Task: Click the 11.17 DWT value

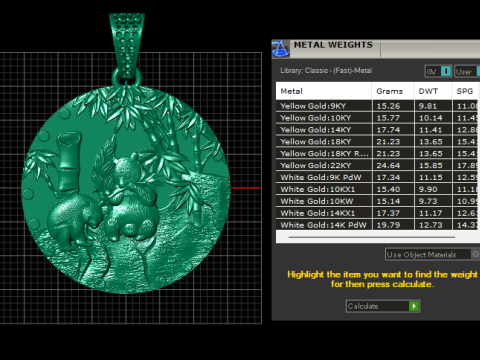Action: 431,213
